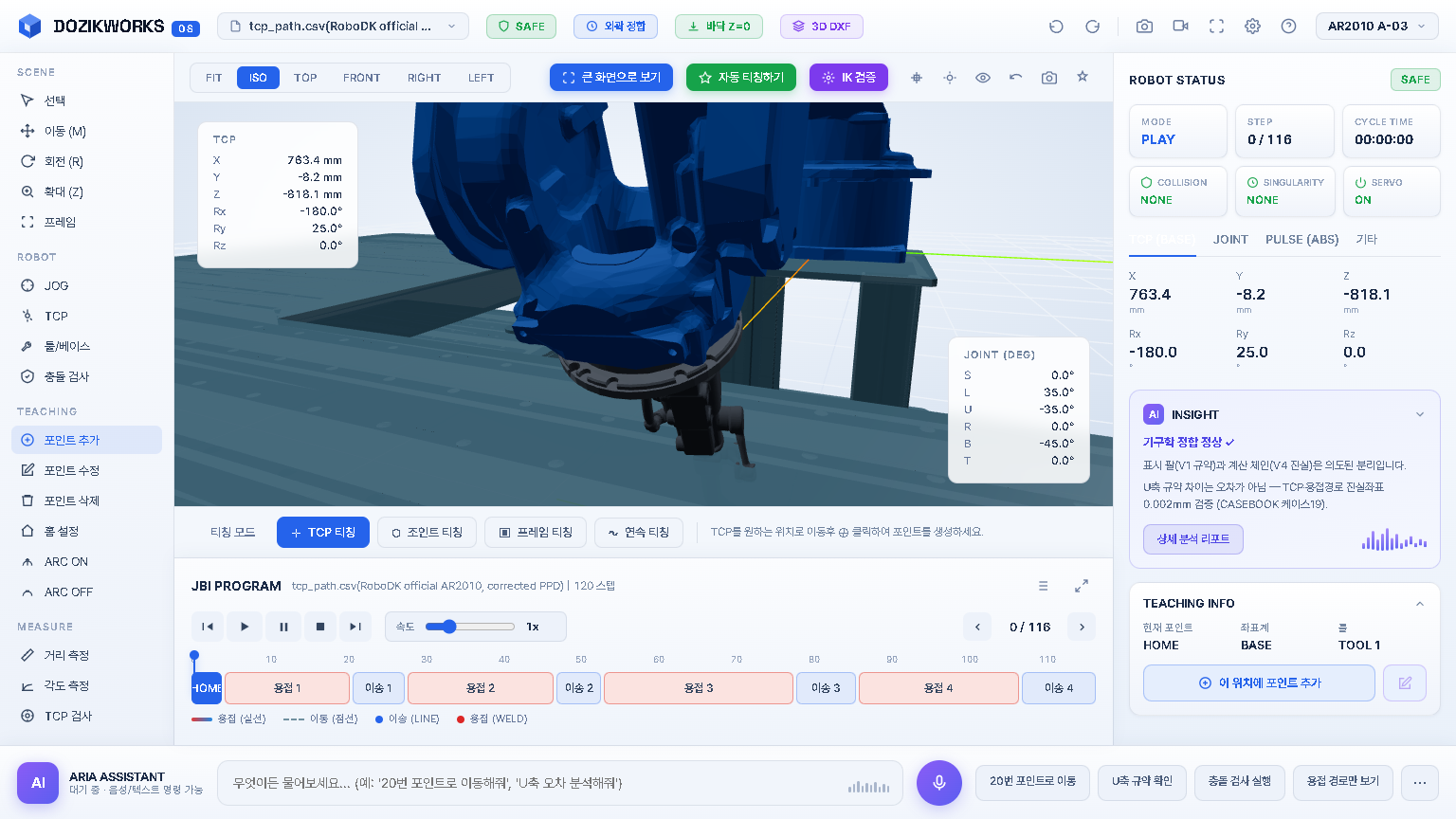Select the 용접 3 timeline segment
The image size is (1456, 819).
699,688
